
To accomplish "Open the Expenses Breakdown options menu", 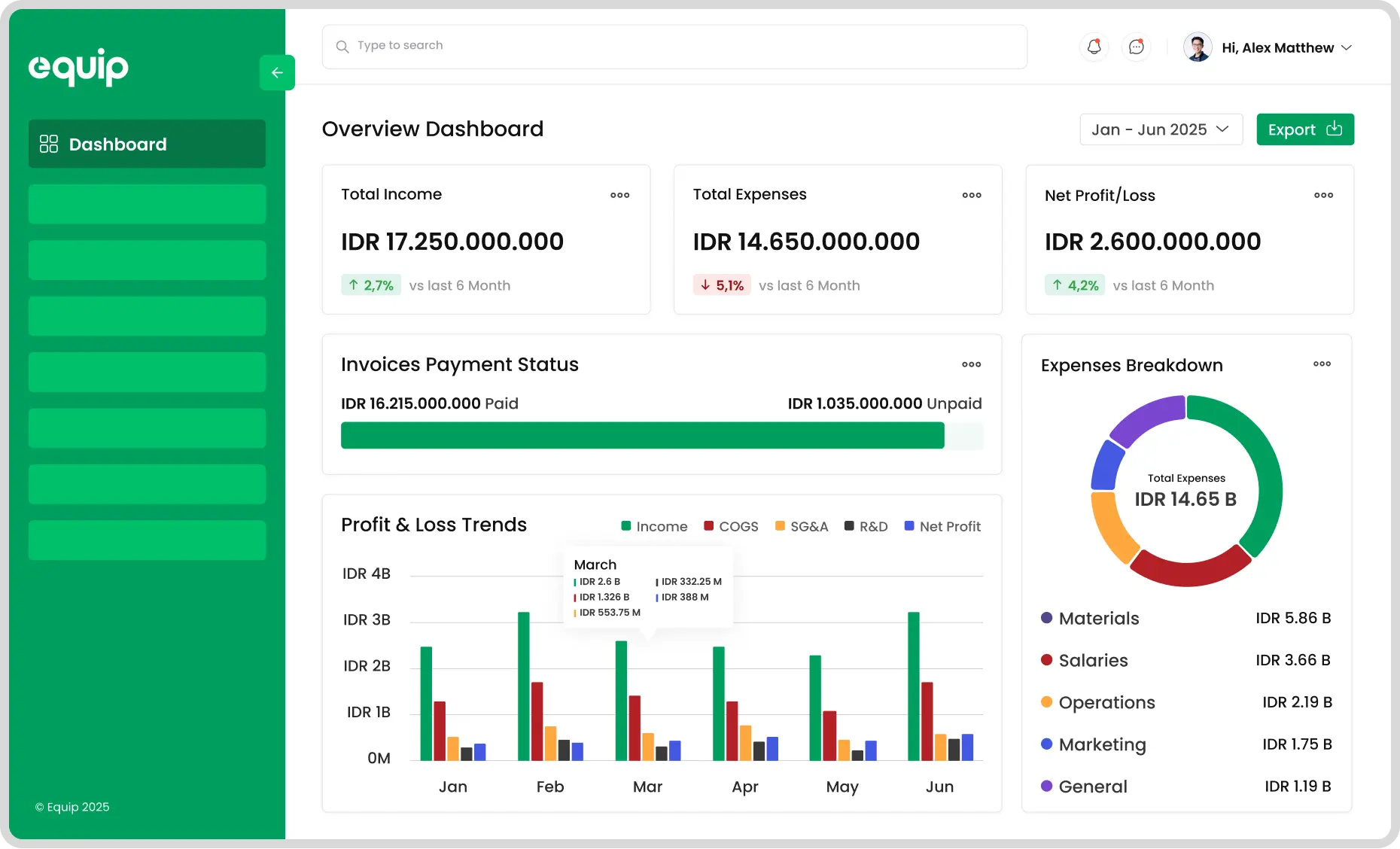I will coord(1322,364).
